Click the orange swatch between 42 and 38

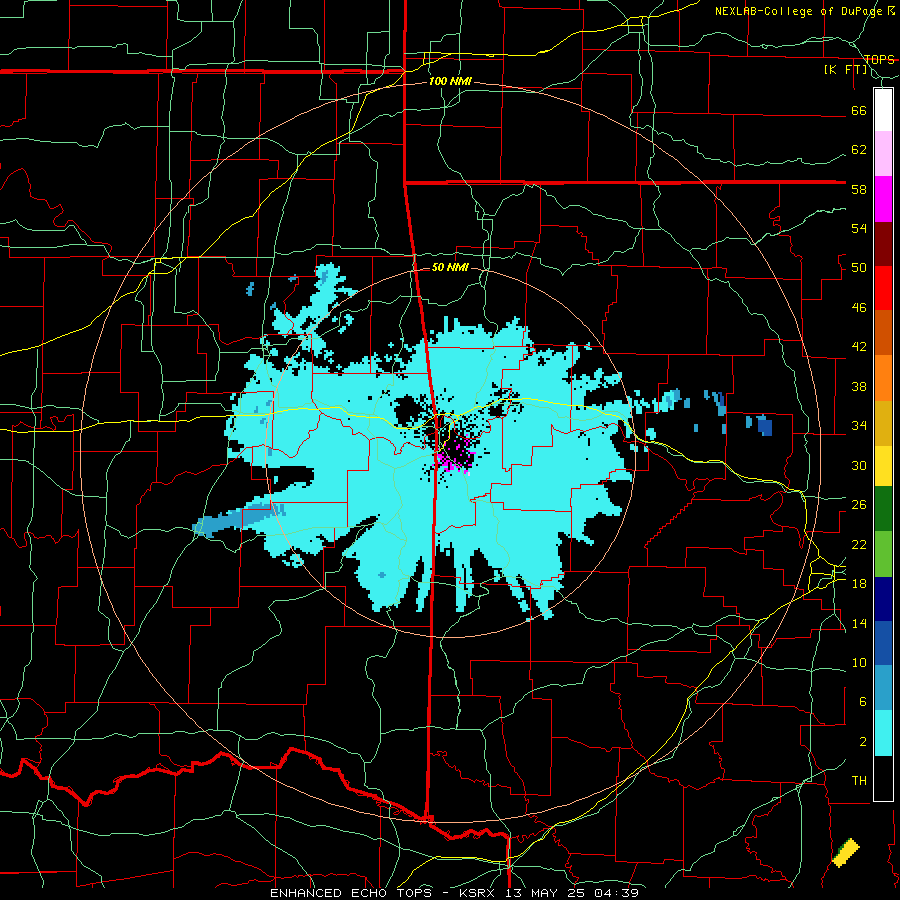[x=883, y=378]
